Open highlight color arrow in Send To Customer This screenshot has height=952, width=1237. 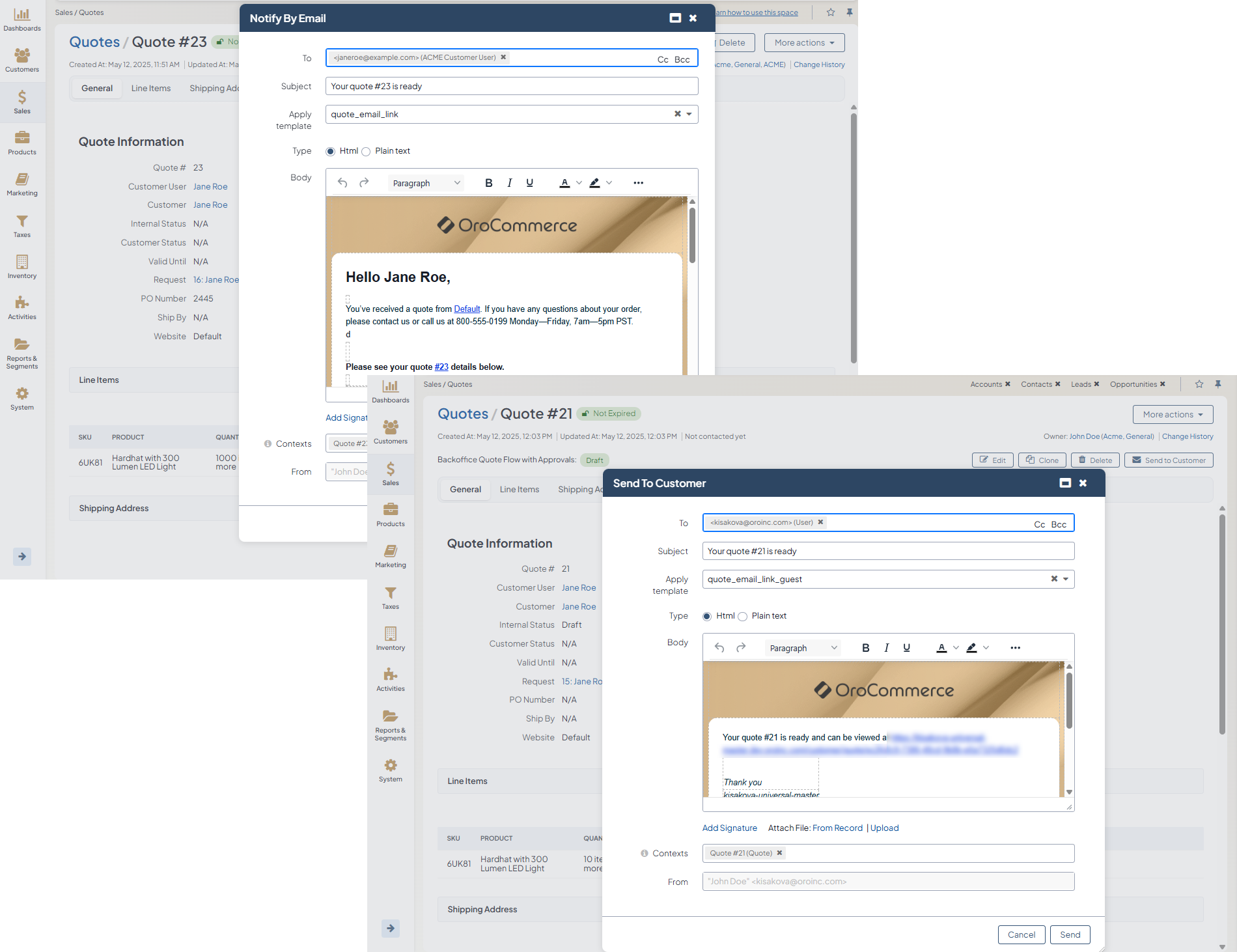(x=986, y=648)
